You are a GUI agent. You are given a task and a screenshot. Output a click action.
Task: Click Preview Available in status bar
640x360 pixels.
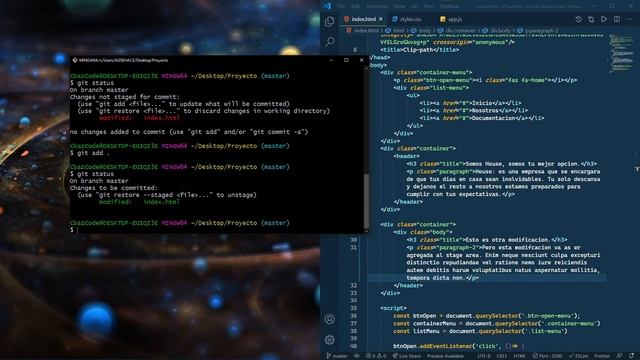[x=445, y=356]
